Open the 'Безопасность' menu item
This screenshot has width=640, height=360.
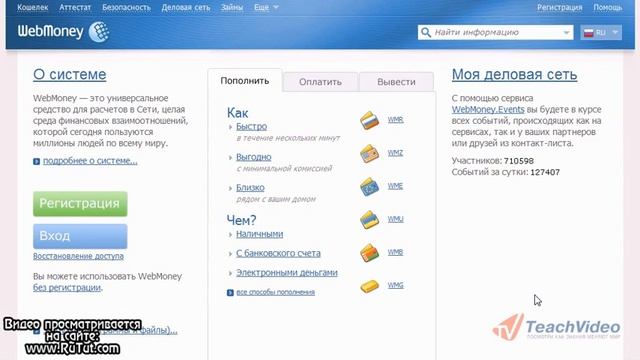[127, 7]
